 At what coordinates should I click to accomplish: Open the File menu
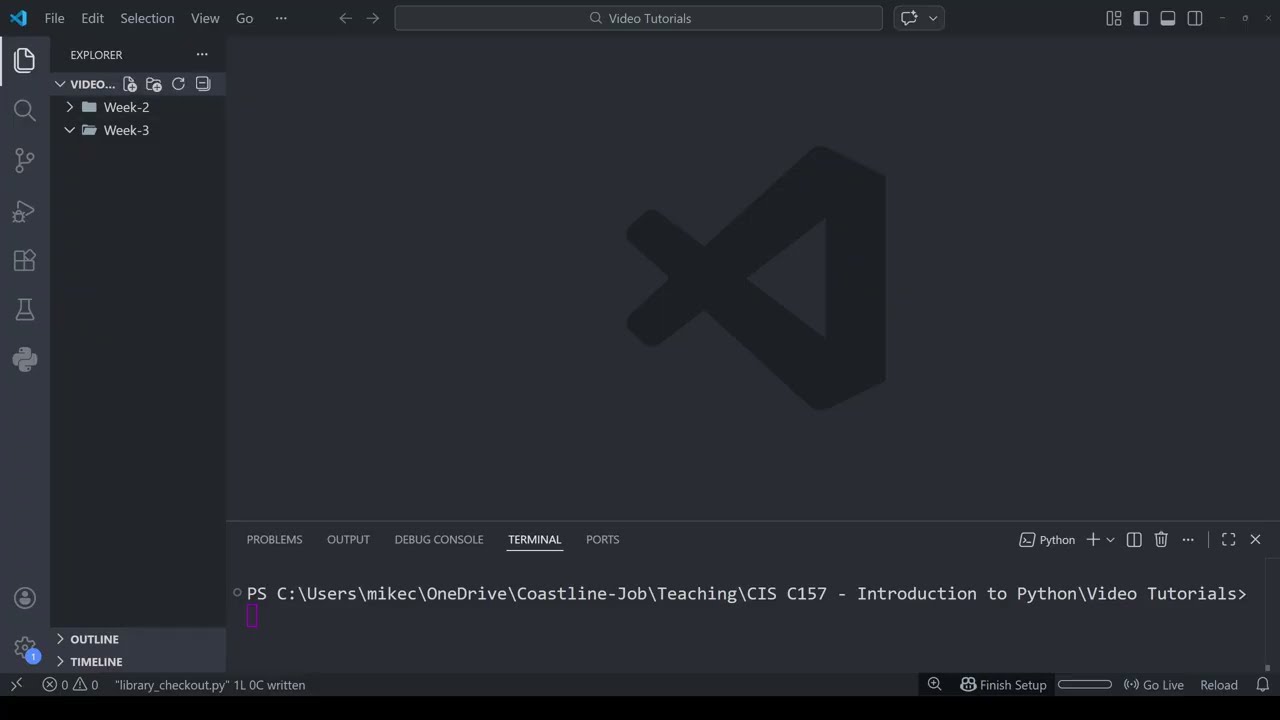[55, 18]
